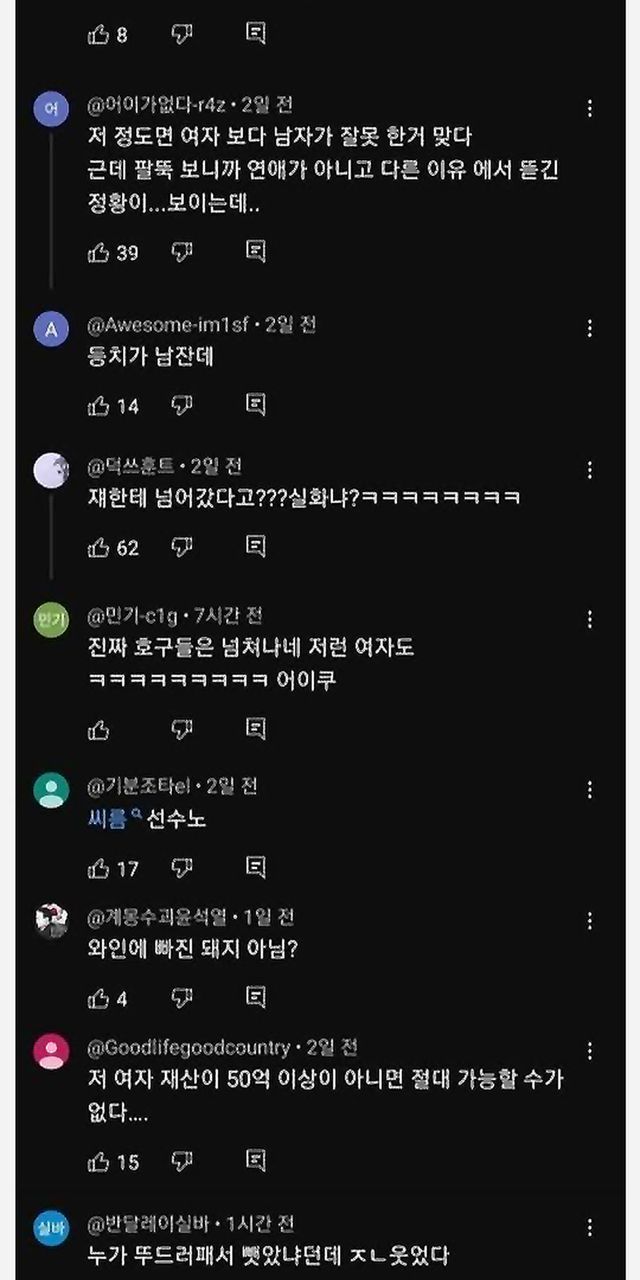
Task: Open the @민기-c1g green profile avatar
Action: pyautogui.click(x=51, y=620)
